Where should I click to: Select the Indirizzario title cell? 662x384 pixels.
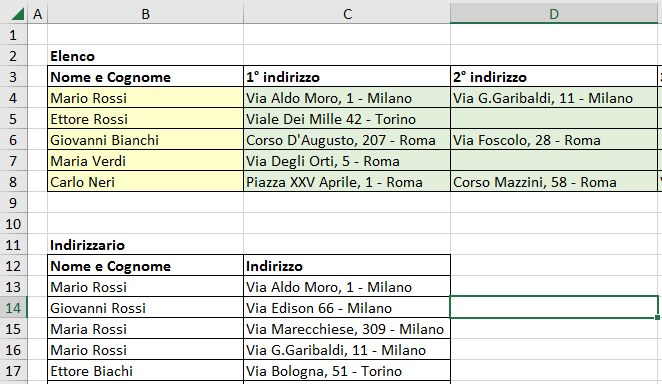tap(146, 245)
